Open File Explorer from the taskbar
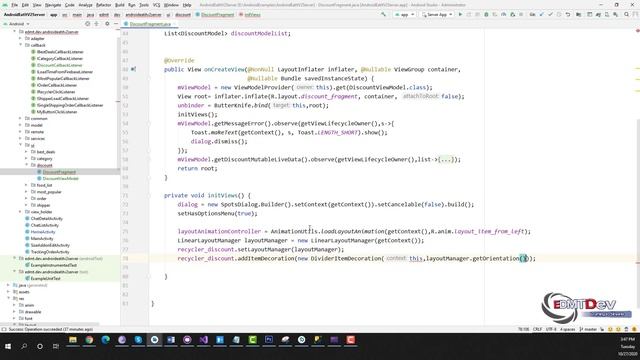Image resolution: width=640 pixels, height=360 pixels. pos(73,340)
